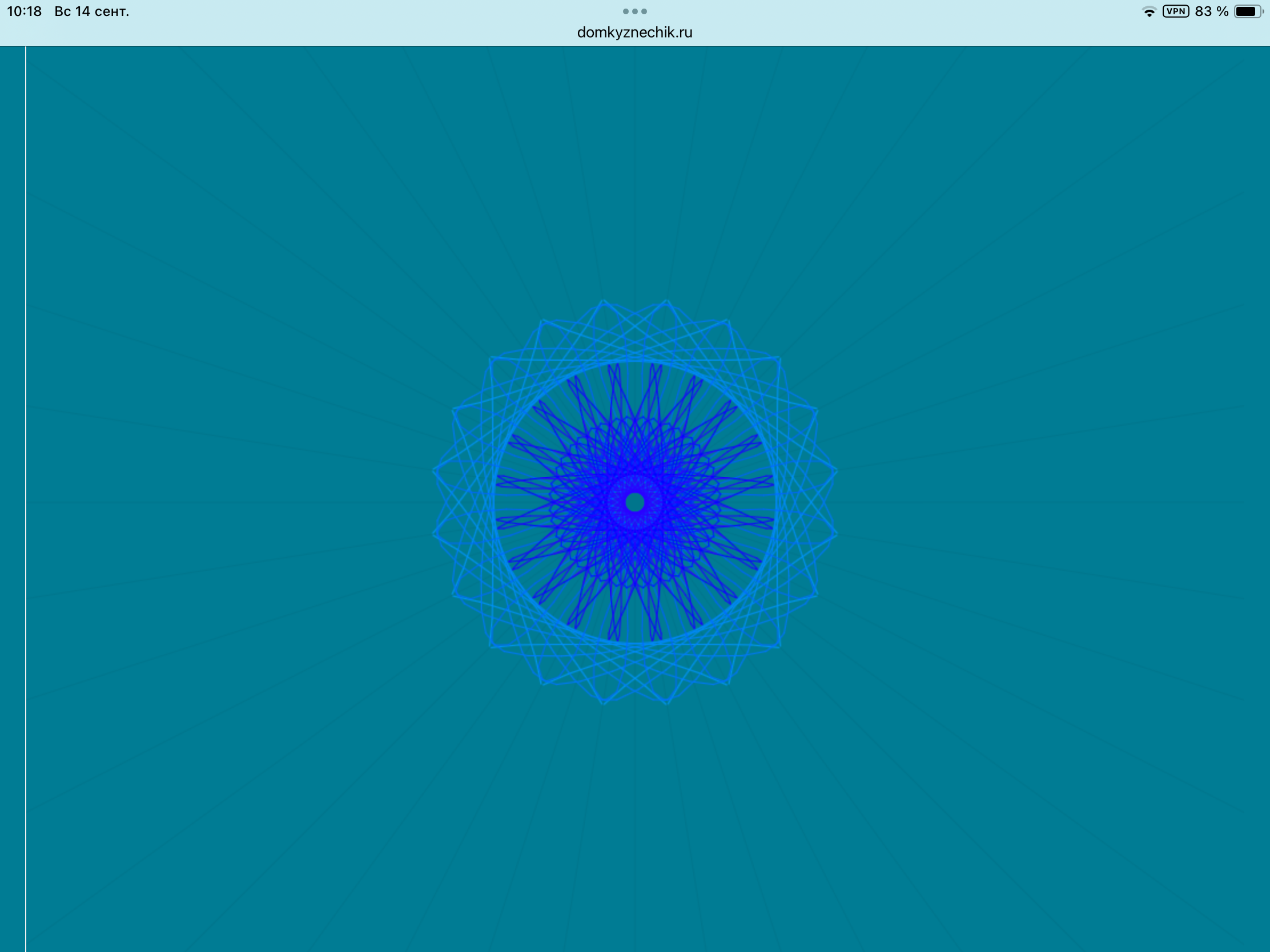Tap the domkyznechik.ru address bar

click(x=634, y=33)
